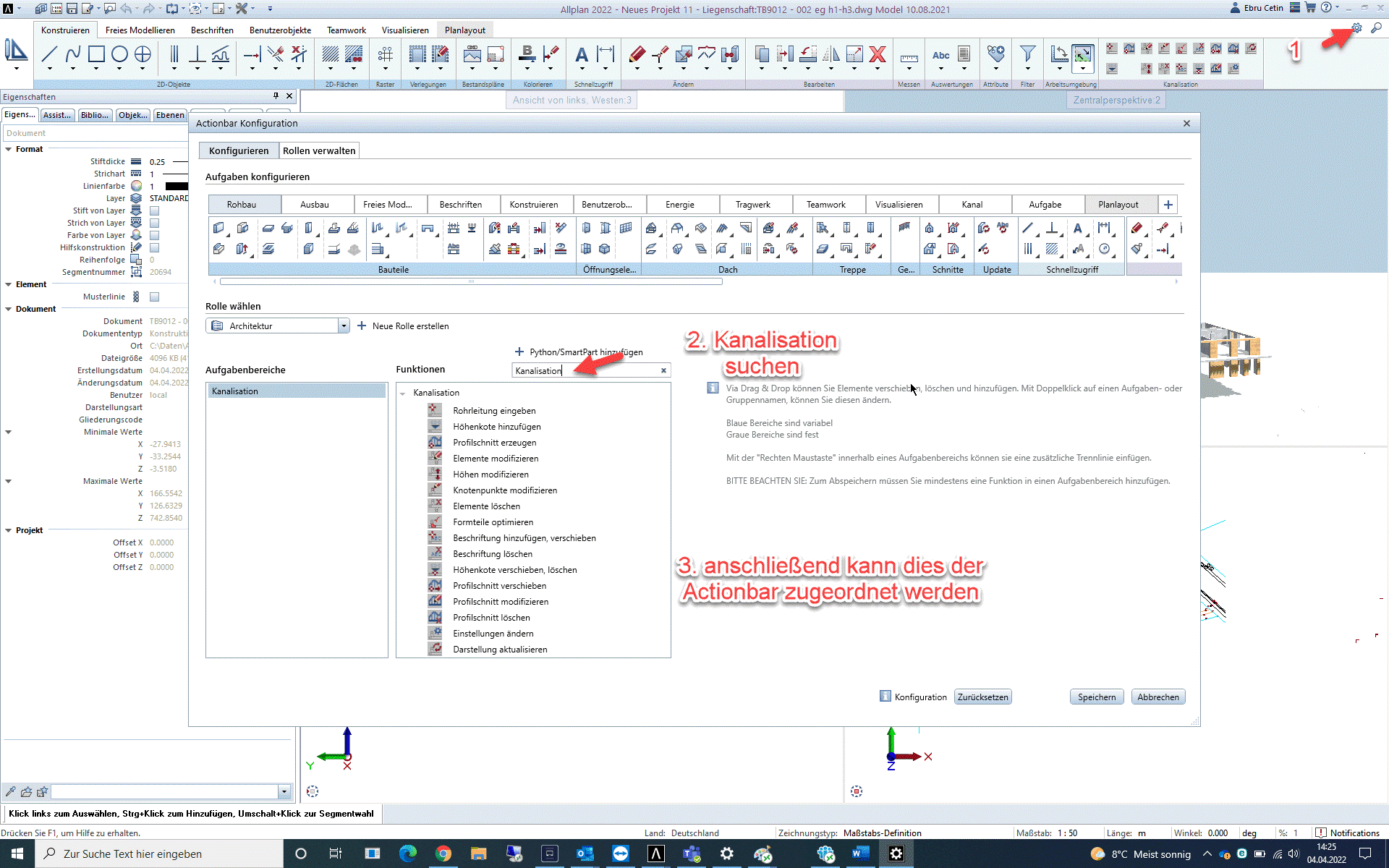Toggle the Musterlinie checkbox
This screenshot has width=1389, height=868.
click(154, 297)
